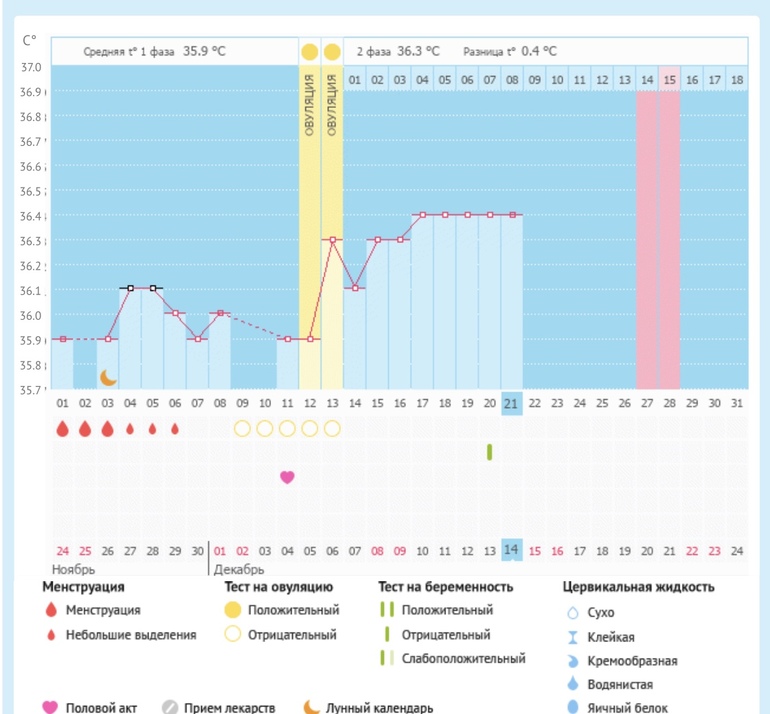Click the Кремообразная cervical fluid legend icon

(572, 661)
